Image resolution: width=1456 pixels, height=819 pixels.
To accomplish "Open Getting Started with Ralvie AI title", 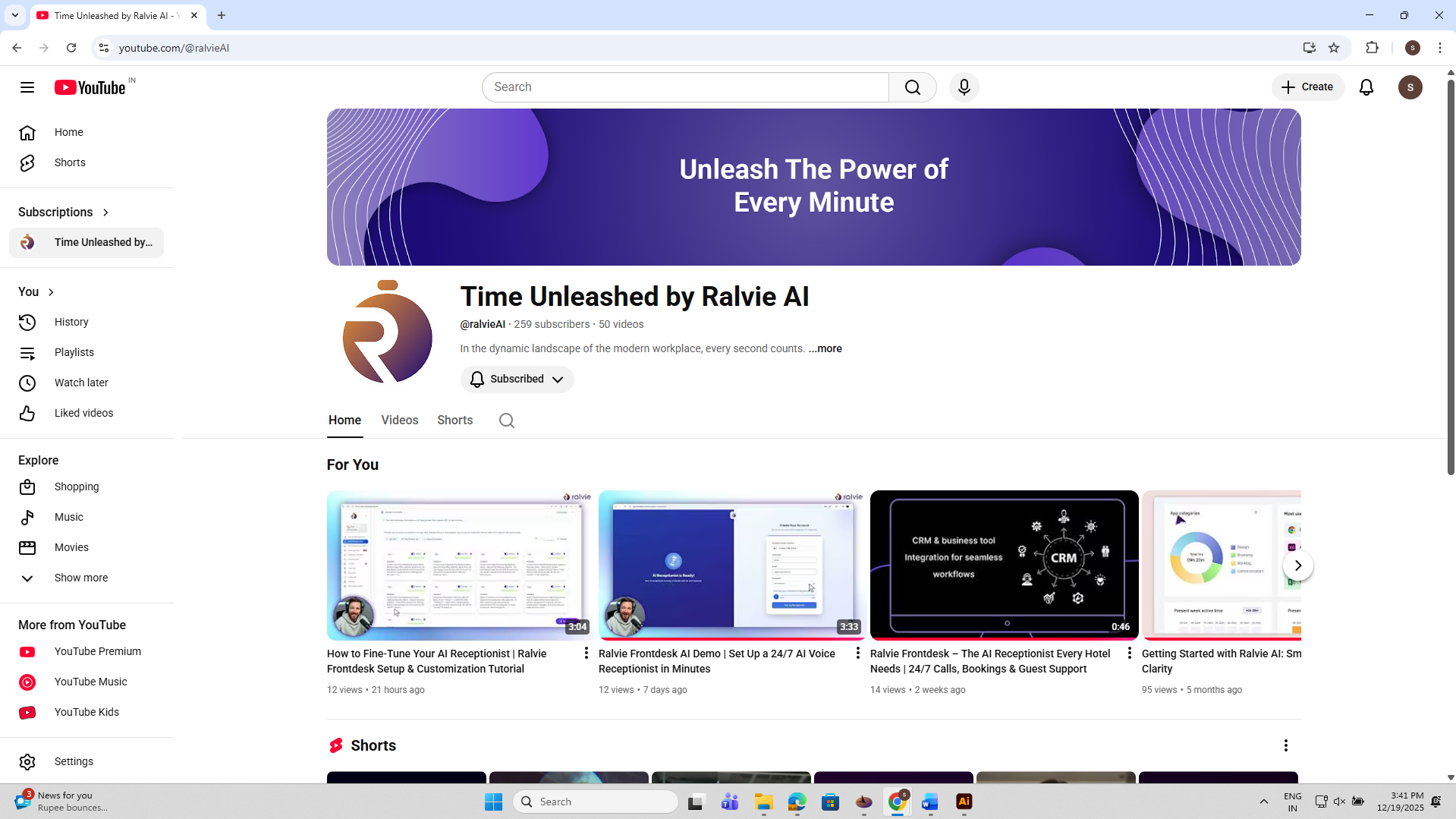I will click(x=1222, y=661).
